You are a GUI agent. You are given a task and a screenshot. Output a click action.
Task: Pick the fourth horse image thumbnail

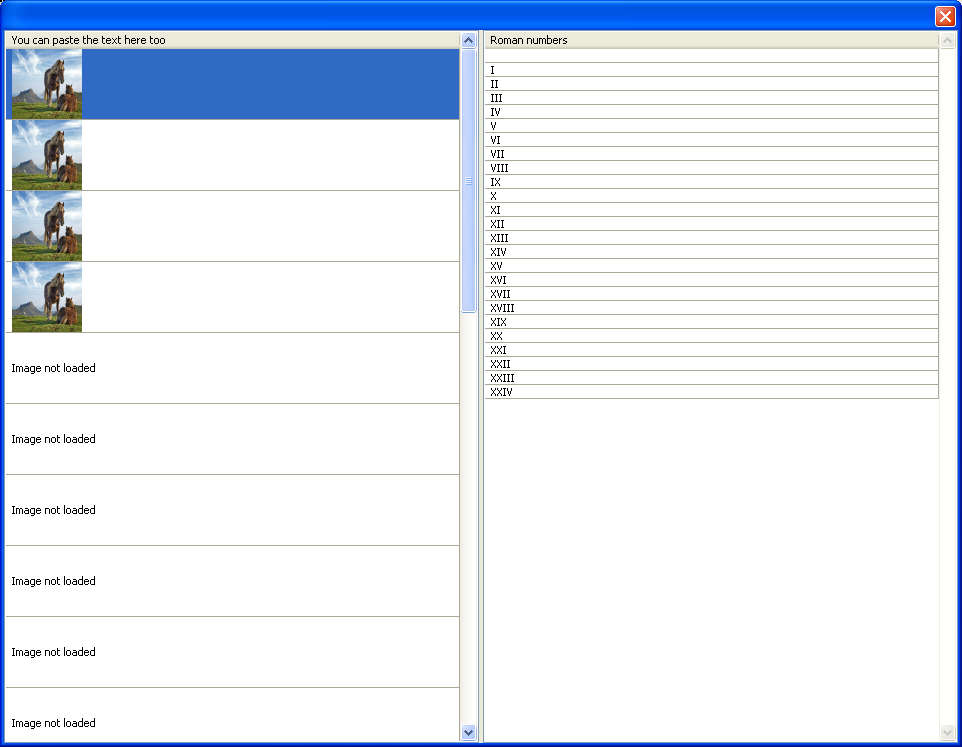(x=46, y=297)
